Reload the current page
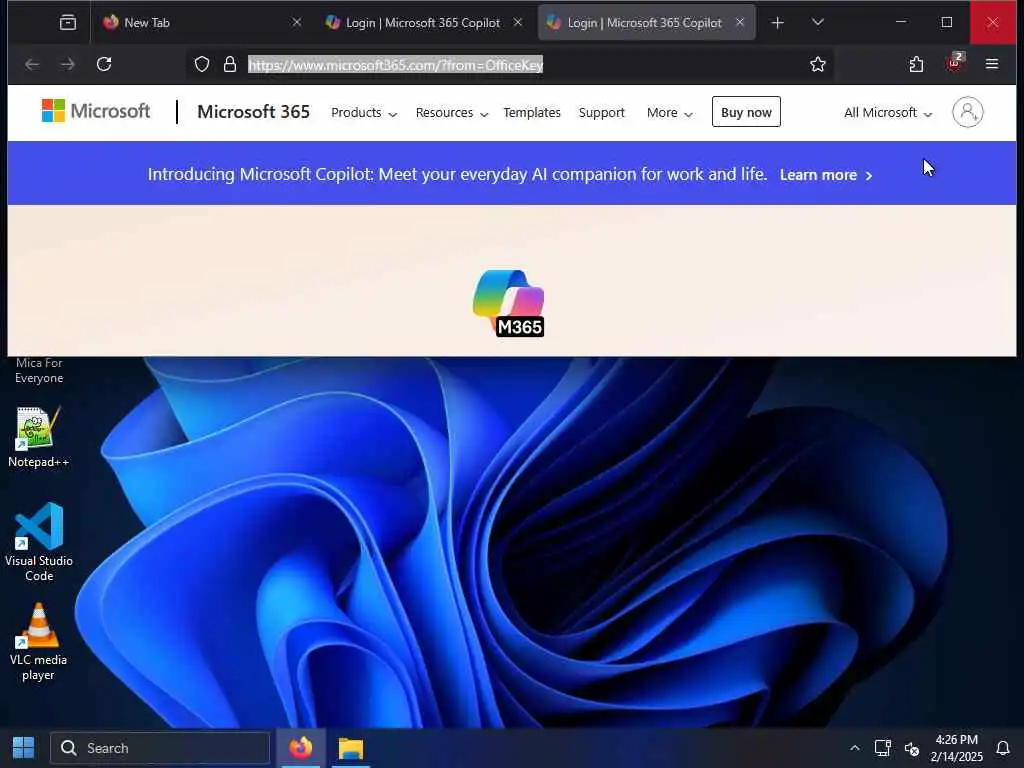Viewport: 1024px width, 768px height. (x=104, y=64)
